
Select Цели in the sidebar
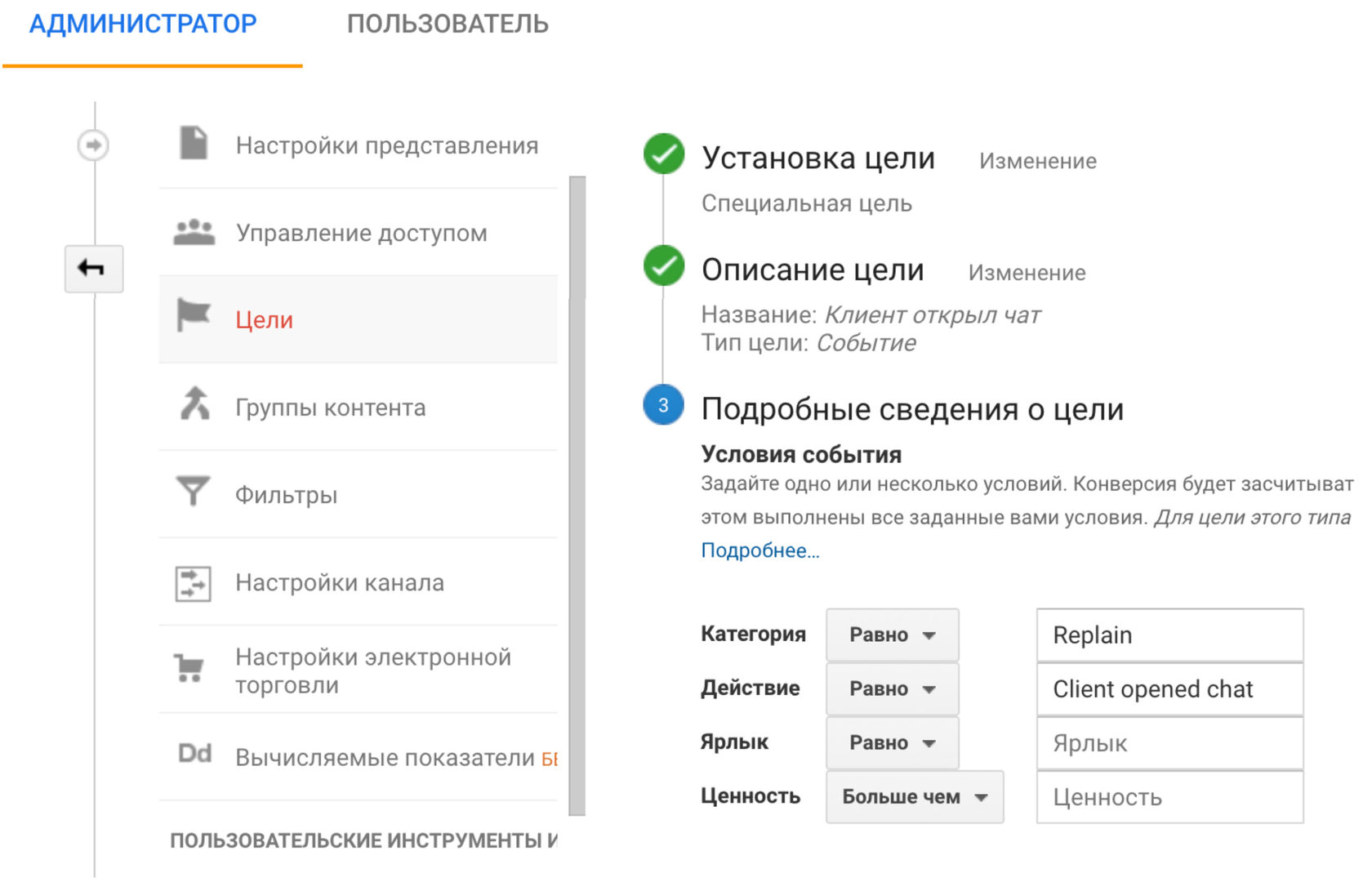[359, 319]
